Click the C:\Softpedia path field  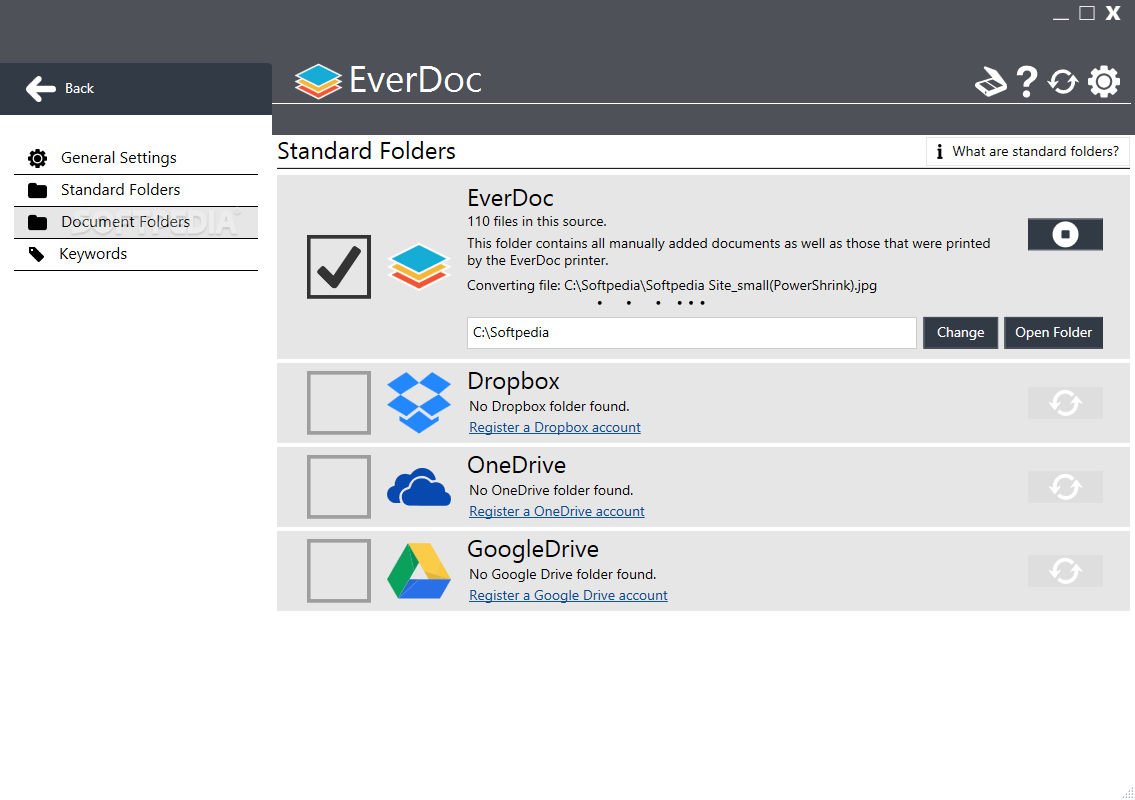click(691, 332)
